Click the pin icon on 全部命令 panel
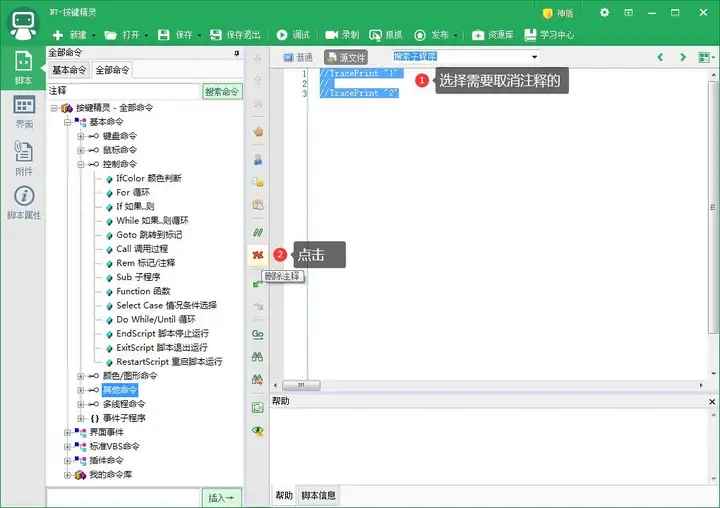The width and height of the screenshot is (720, 508). pyautogui.click(x=237, y=53)
